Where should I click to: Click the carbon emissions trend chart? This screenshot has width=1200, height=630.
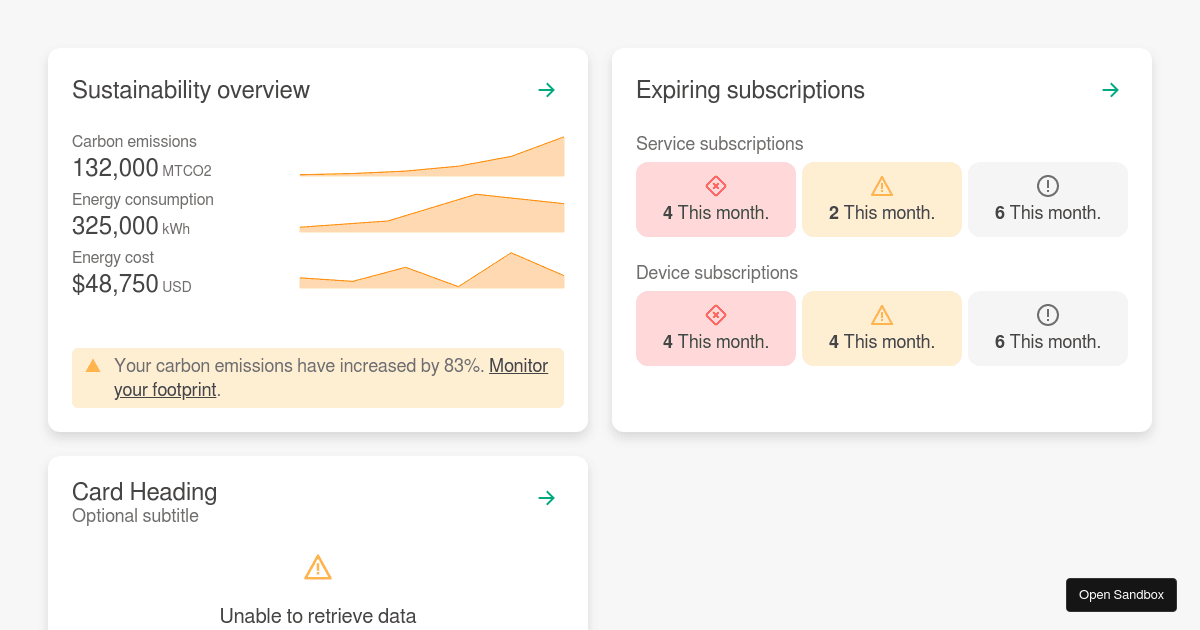[x=430, y=158]
